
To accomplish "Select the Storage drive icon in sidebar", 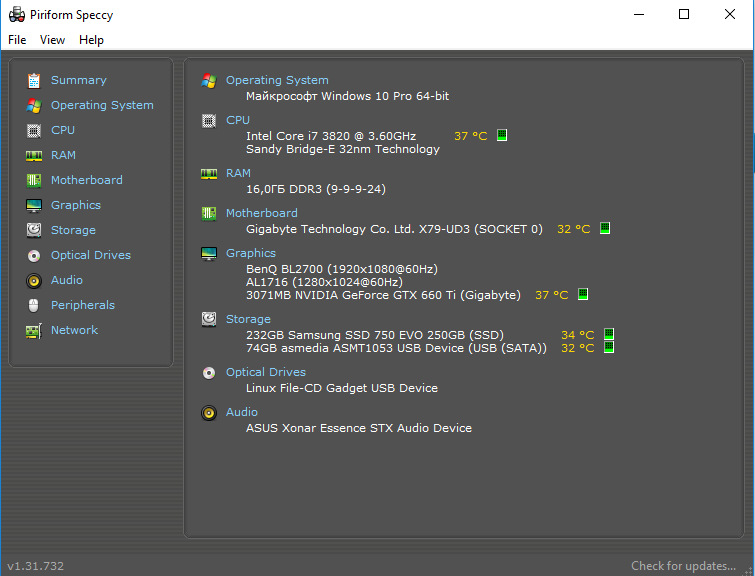I will pyautogui.click(x=34, y=230).
